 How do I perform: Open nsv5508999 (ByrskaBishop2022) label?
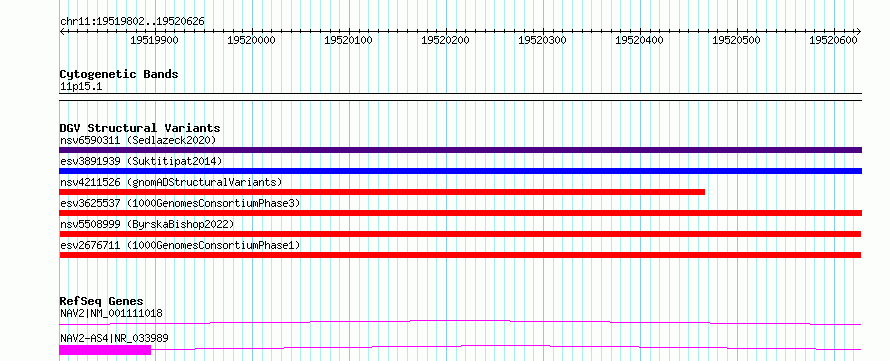click(146, 224)
